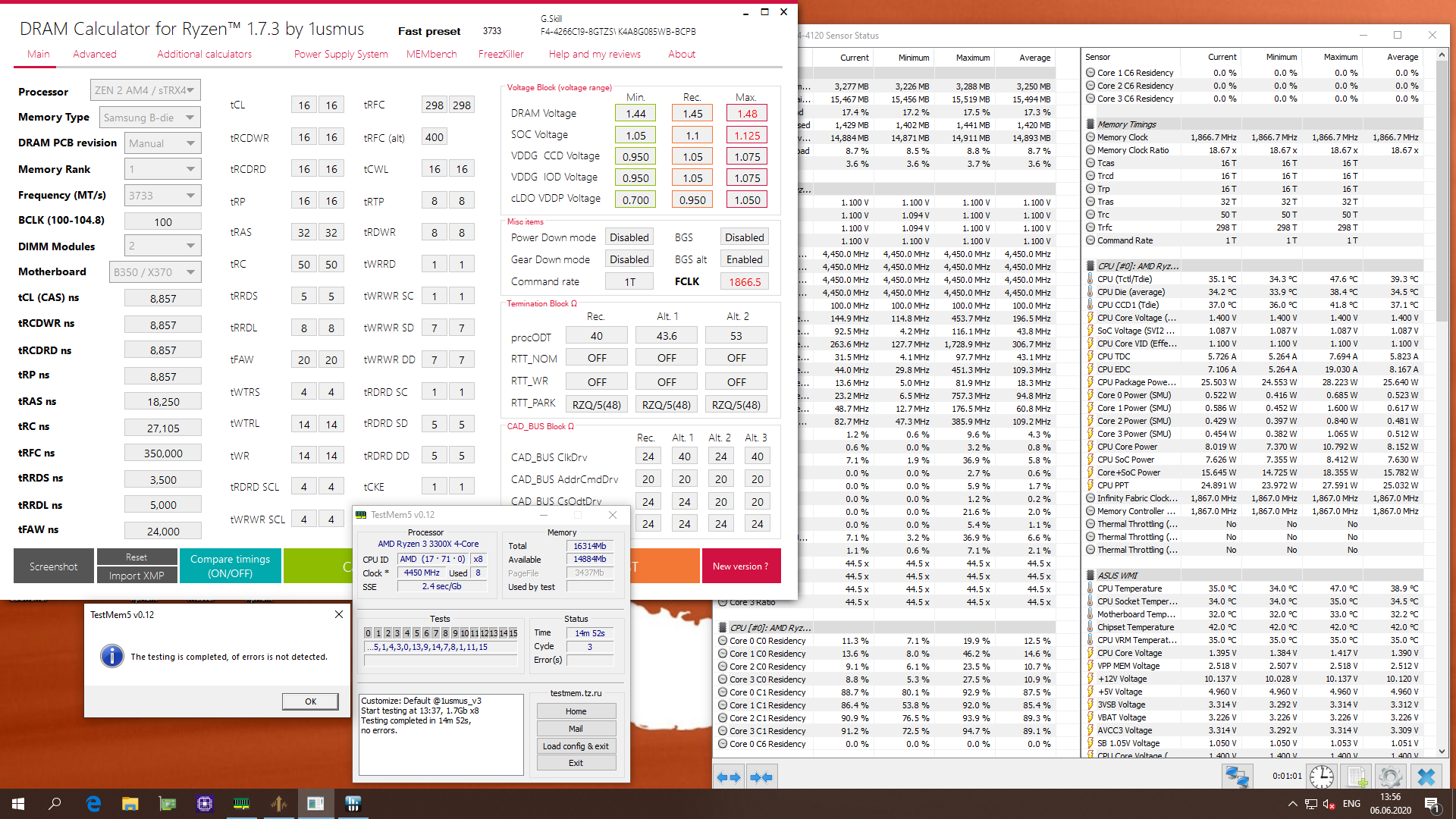Image resolution: width=1456 pixels, height=819 pixels.
Task: Click HWiNFO expand columns arrows icon
Action: coord(729,777)
